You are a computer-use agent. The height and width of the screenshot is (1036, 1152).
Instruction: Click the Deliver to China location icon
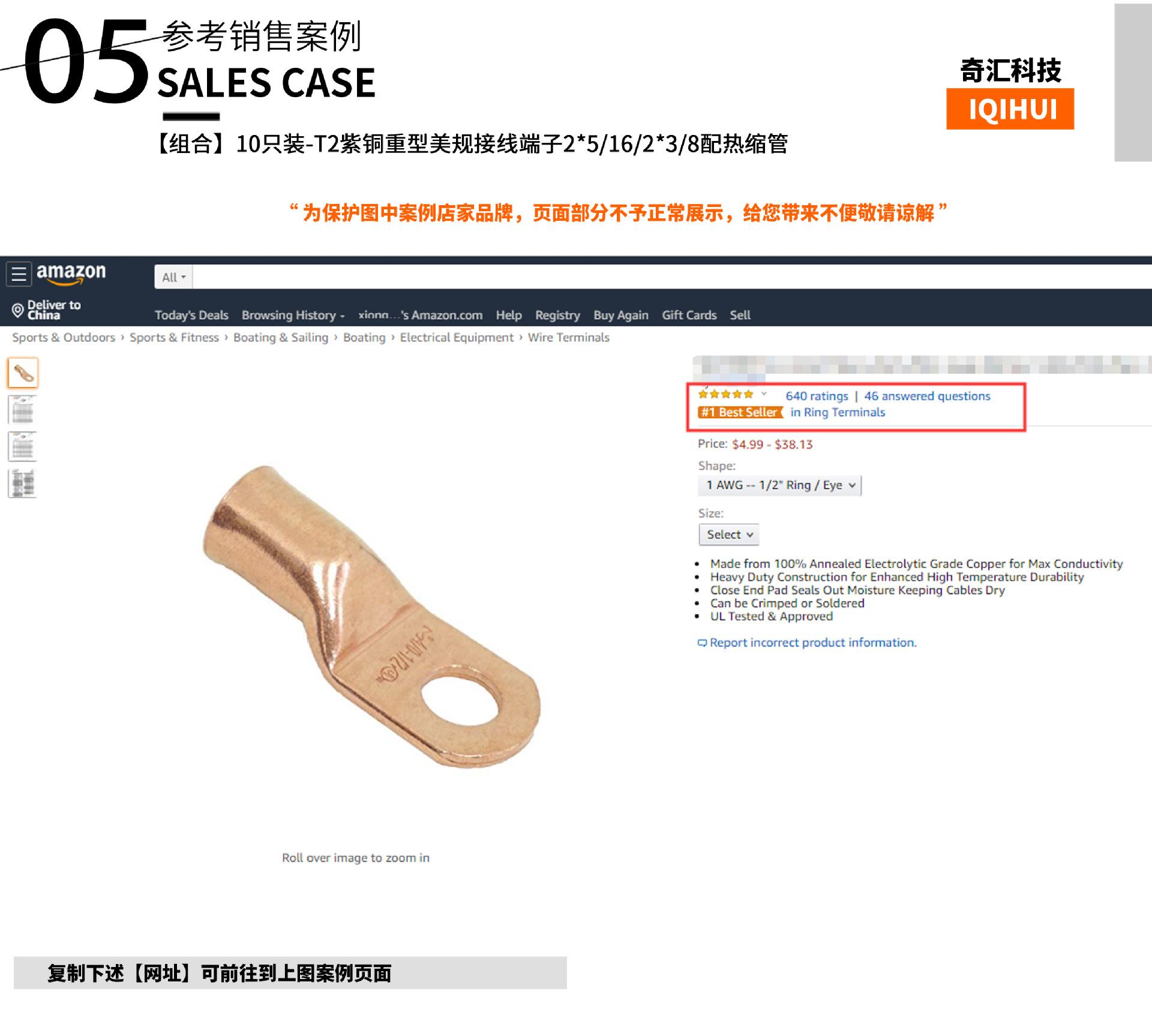[x=17, y=310]
